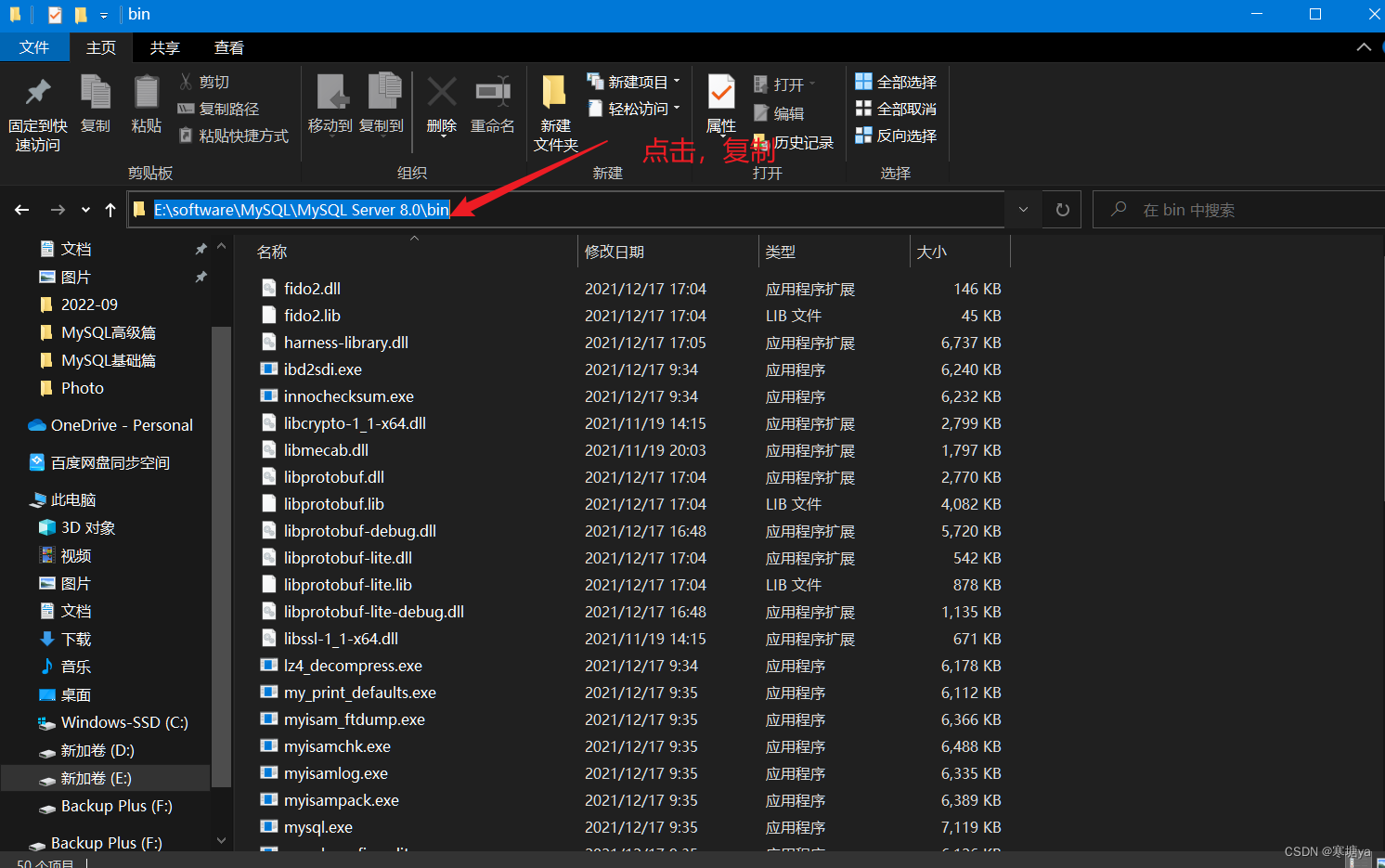Click the Rename (重命名) icon
Screen dimensions: 1385x868
pos(493,93)
